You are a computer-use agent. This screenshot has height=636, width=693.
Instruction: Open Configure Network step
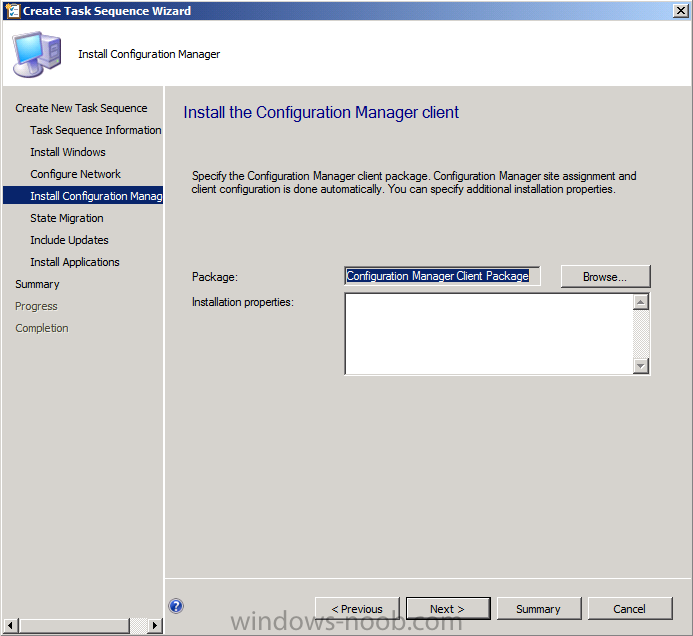point(75,174)
